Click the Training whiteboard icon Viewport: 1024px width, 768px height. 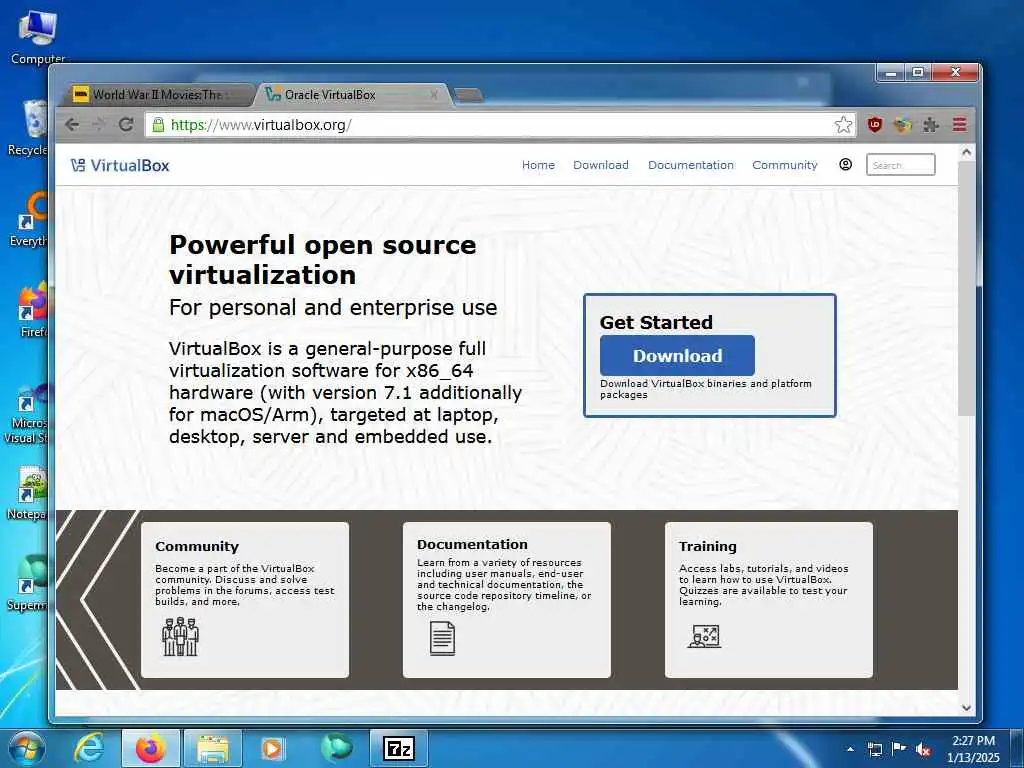coord(704,636)
